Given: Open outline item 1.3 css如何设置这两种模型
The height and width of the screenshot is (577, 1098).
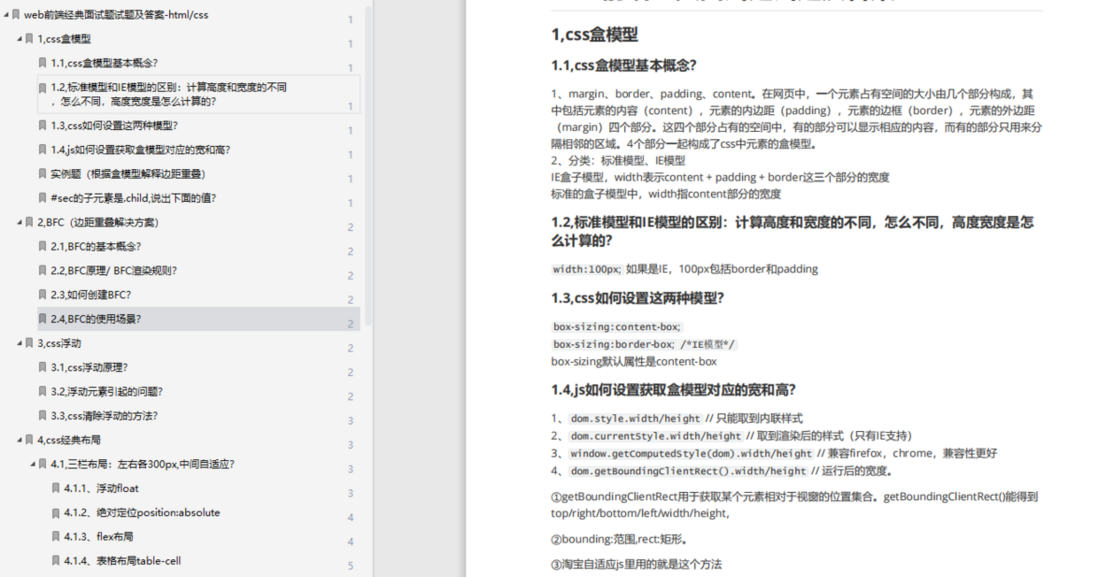Looking at the screenshot, I should (x=114, y=126).
